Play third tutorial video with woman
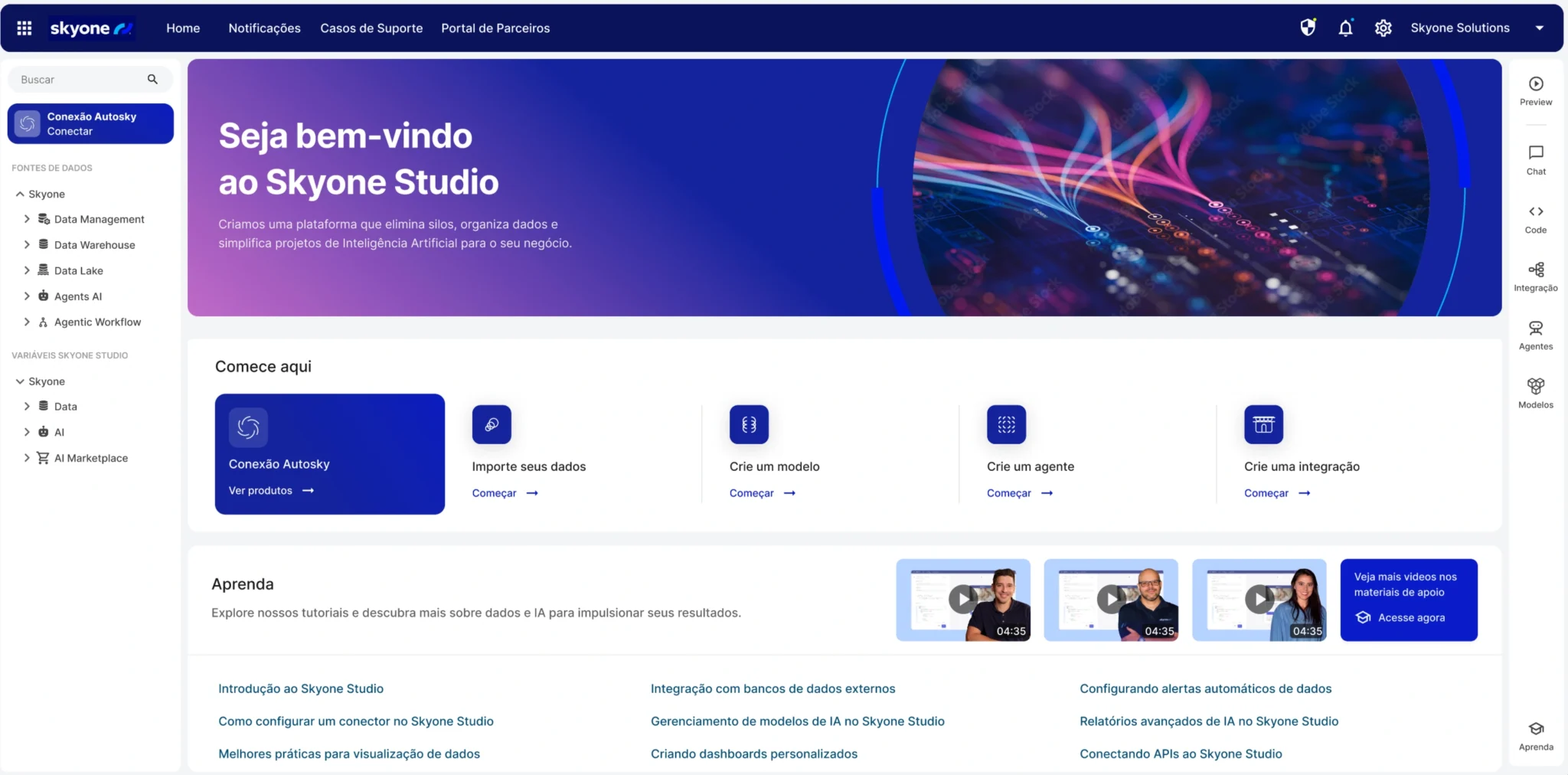Screen dimensions: 1568x775 pyautogui.click(x=1259, y=600)
